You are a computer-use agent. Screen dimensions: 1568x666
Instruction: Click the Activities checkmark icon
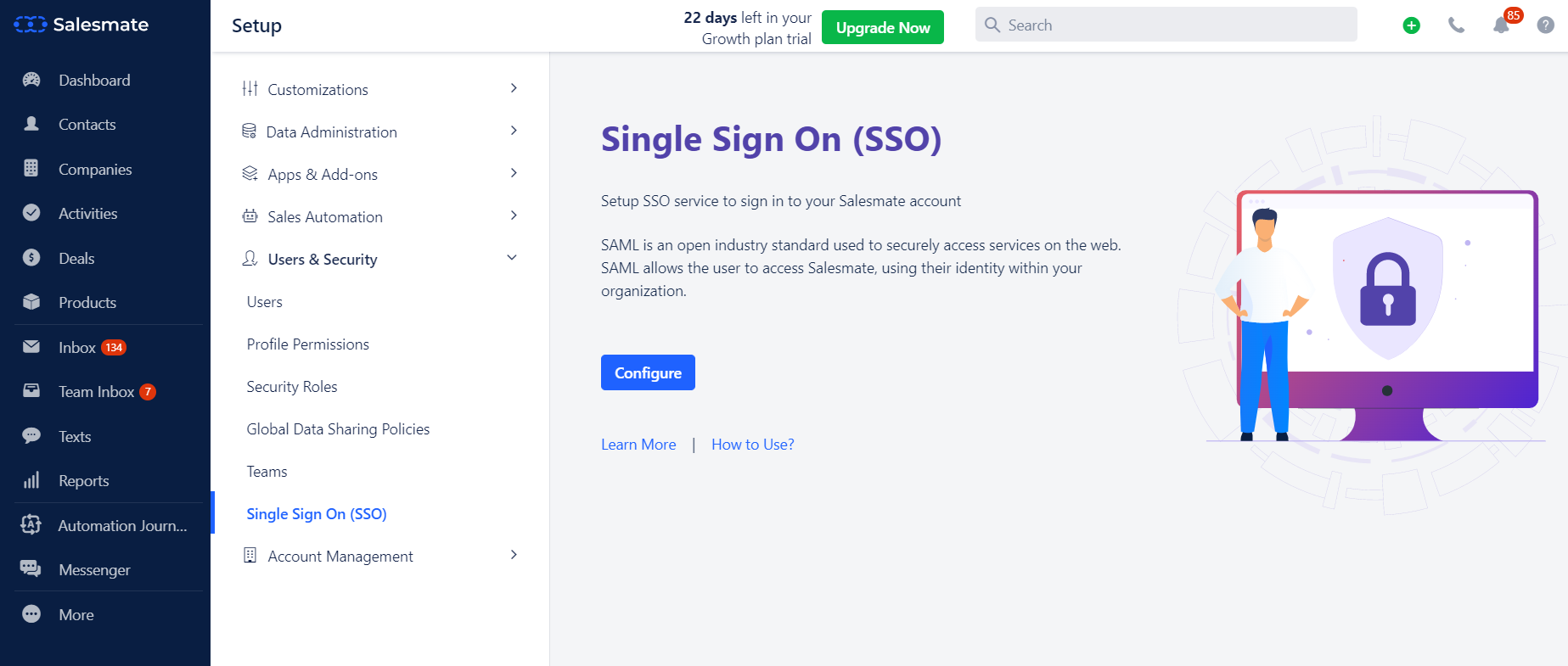[x=31, y=213]
